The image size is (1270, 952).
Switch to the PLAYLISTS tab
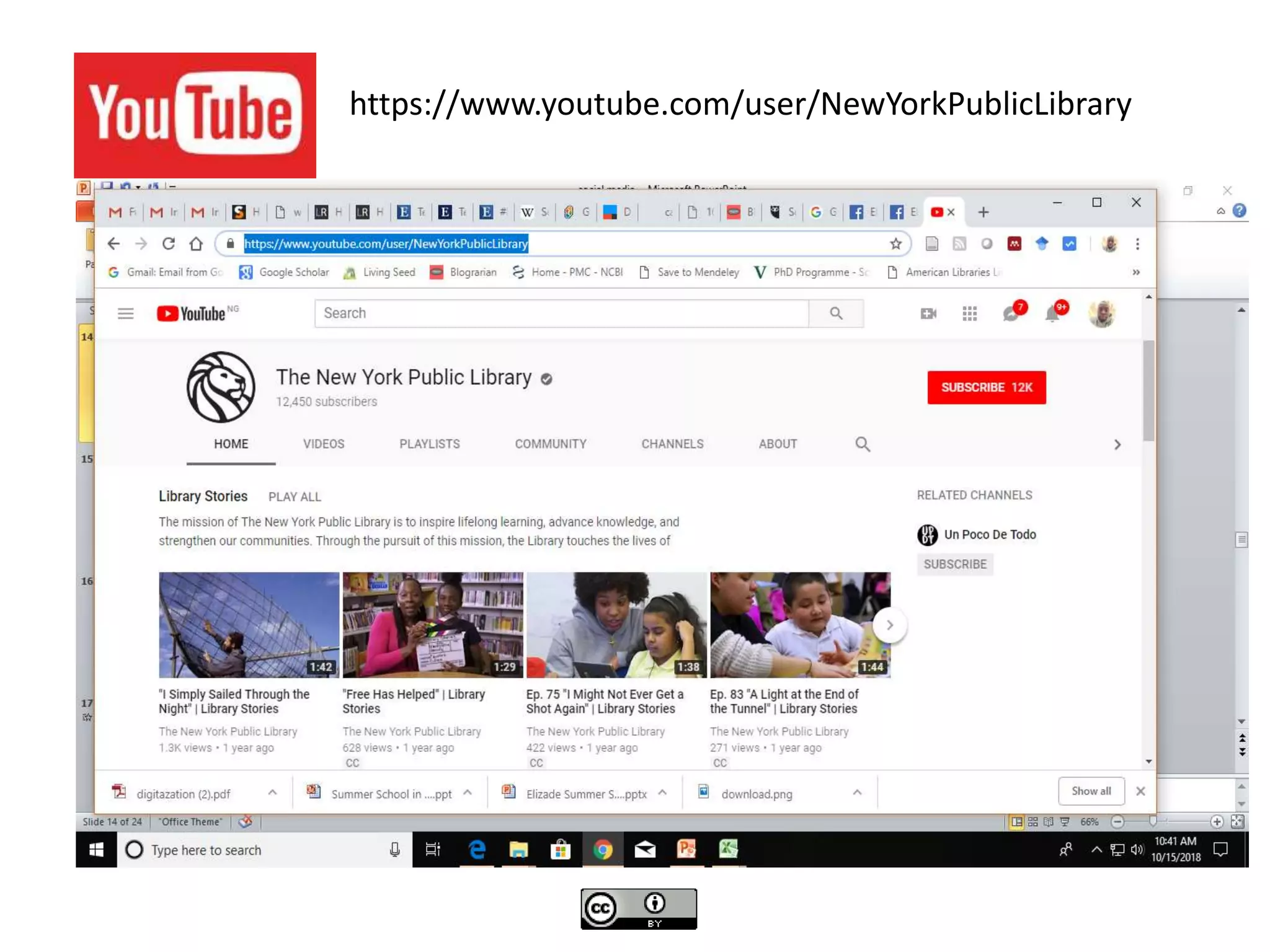click(430, 444)
